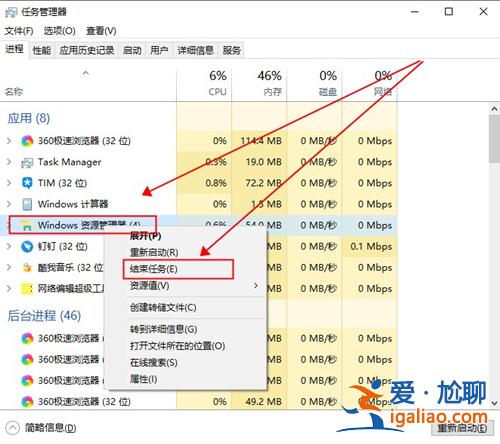The height and width of the screenshot is (444, 500).
Task: Maximize the 任务管理器 window
Action: coord(449,12)
